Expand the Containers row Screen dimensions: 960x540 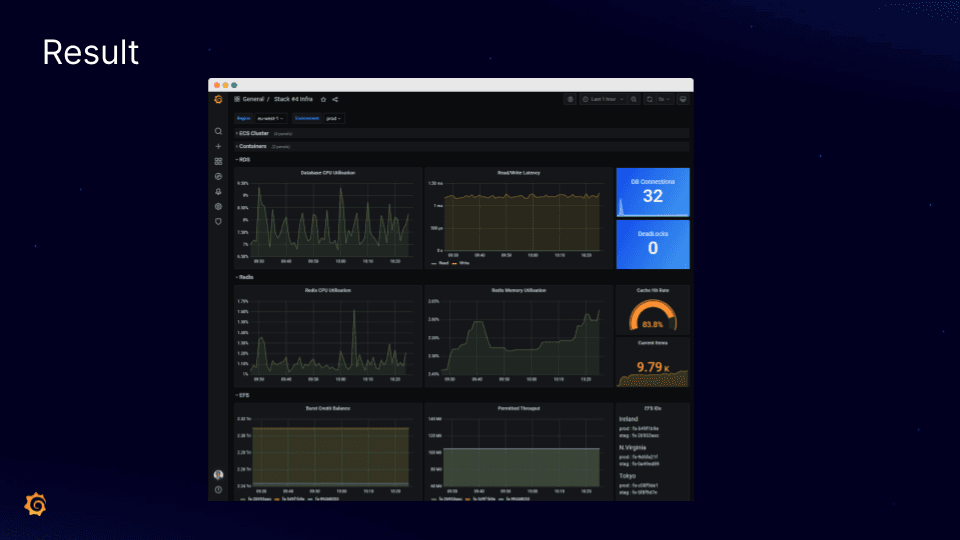[252, 146]
